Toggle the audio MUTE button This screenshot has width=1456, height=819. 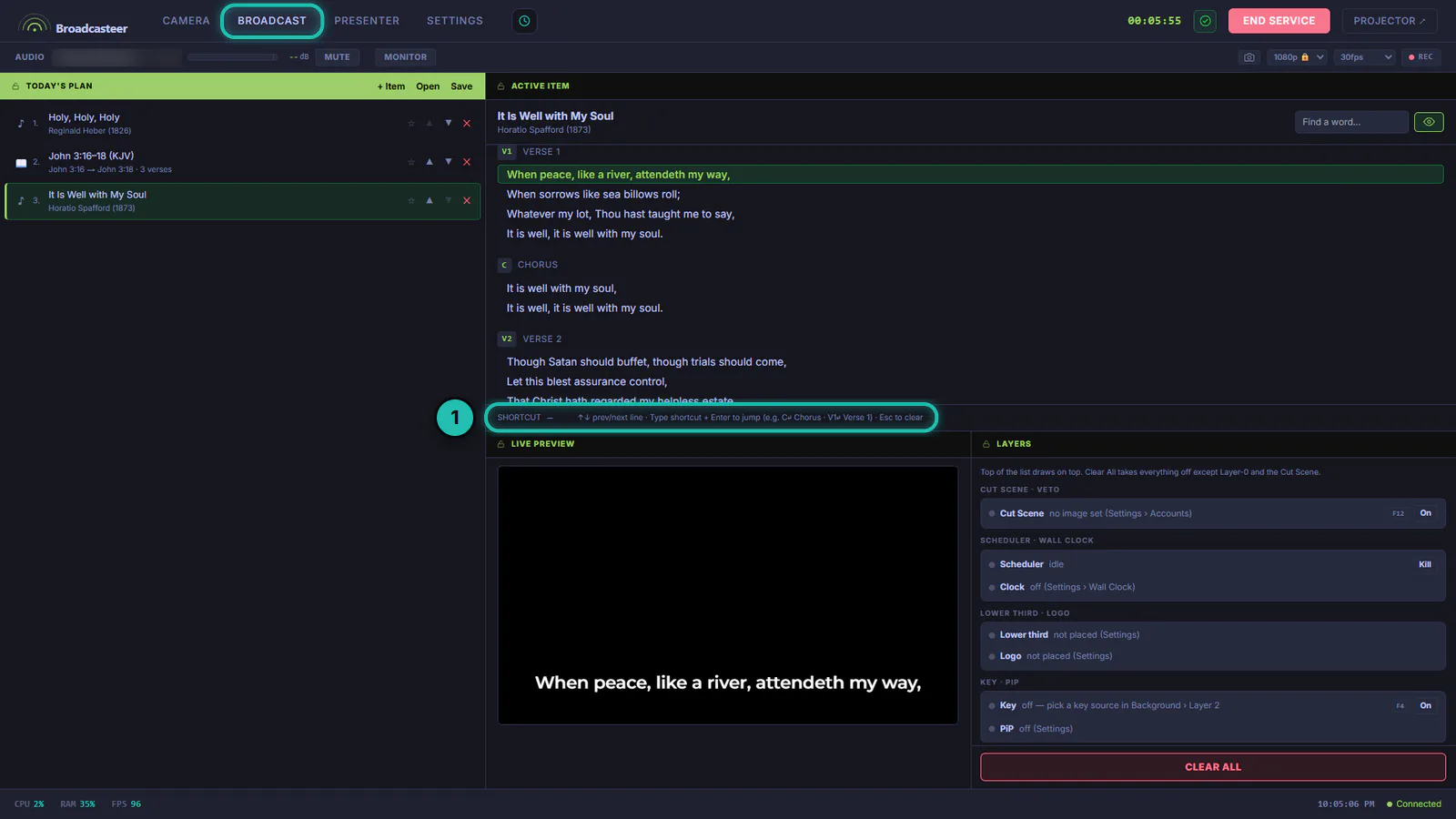coord(337,57)
